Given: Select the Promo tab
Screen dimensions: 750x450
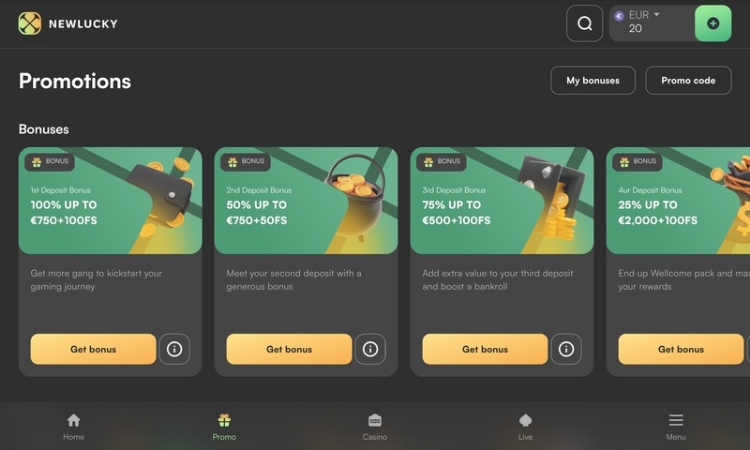Looking at the screenshot, I should pyautogui.click(x=224, y=427).
